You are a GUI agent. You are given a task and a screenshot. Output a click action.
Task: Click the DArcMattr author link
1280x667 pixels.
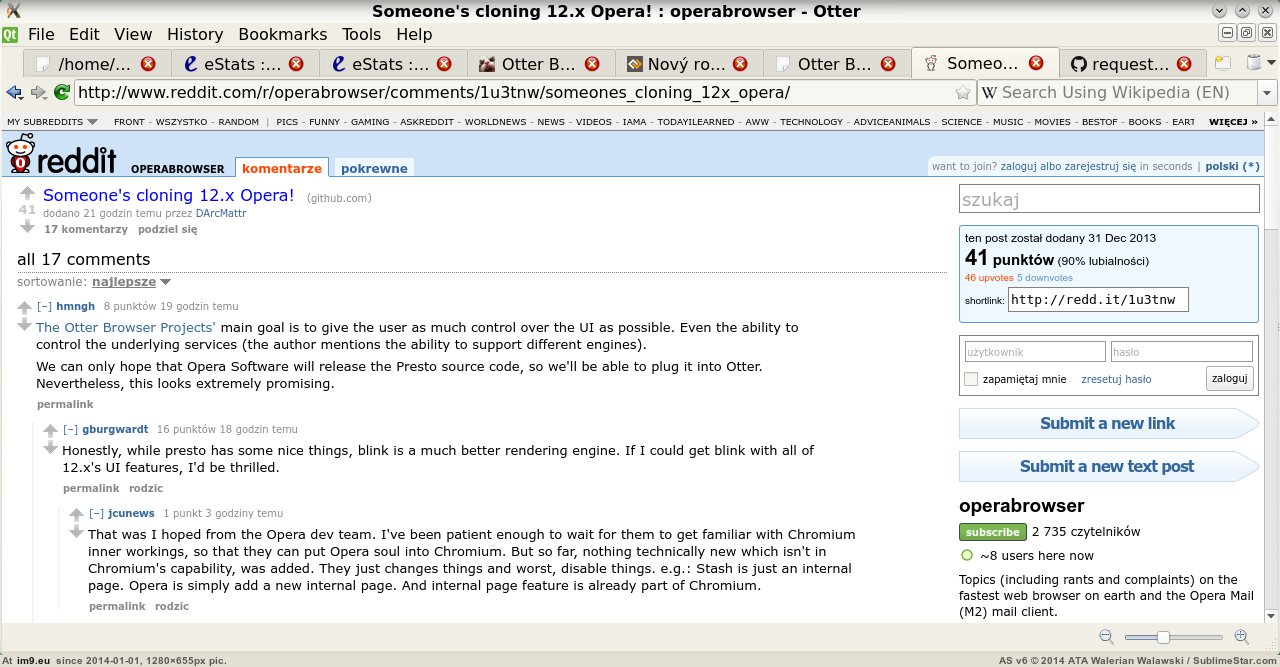220,213
